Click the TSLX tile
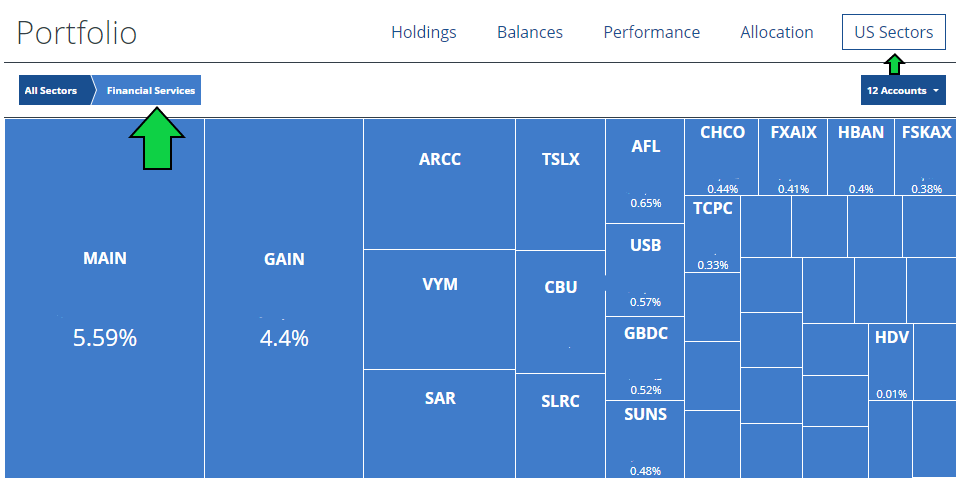Viewport: 956px width, 484px height. click(560, 184)
